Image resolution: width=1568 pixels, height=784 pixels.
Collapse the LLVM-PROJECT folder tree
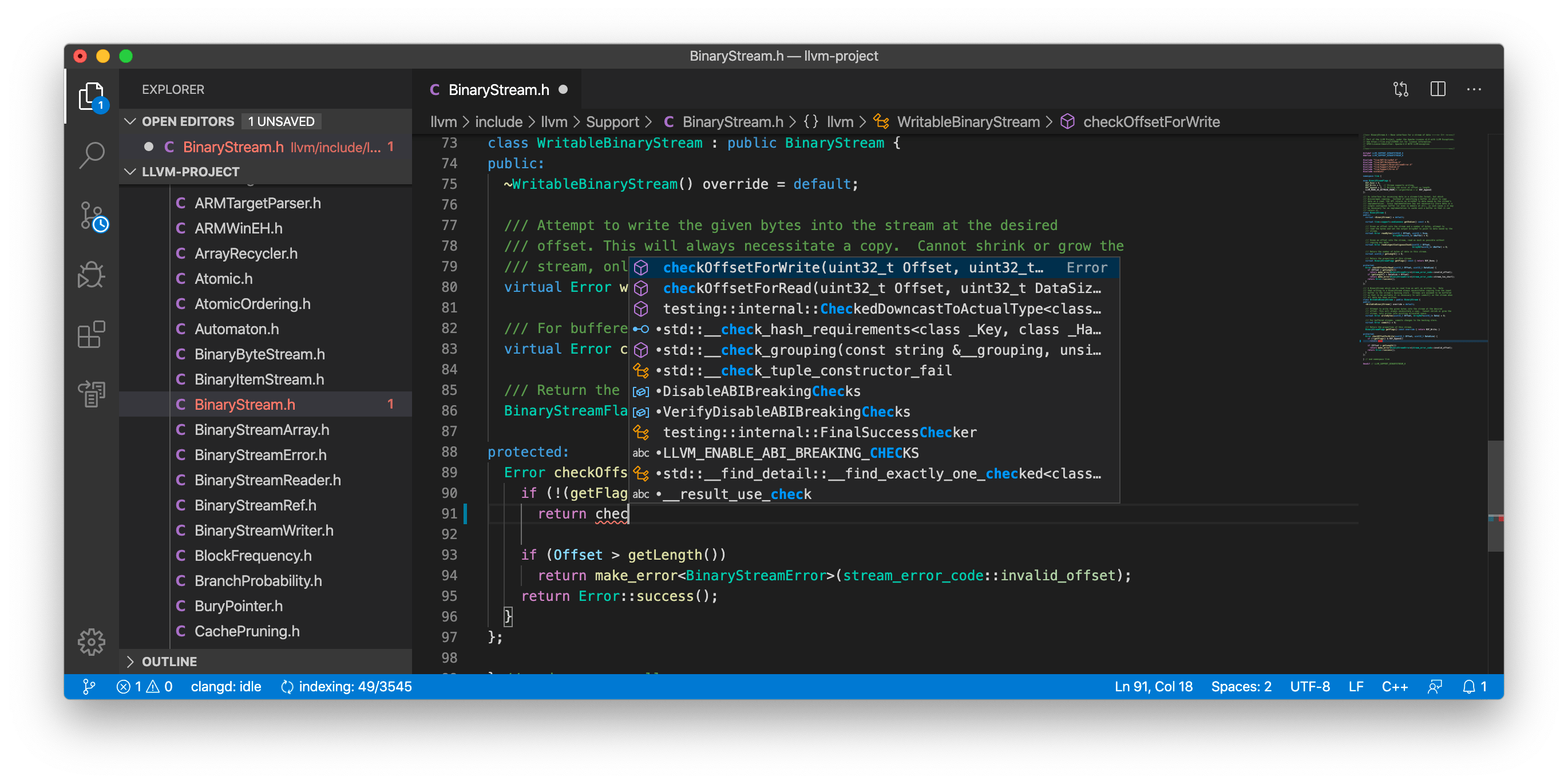point(130,172)
